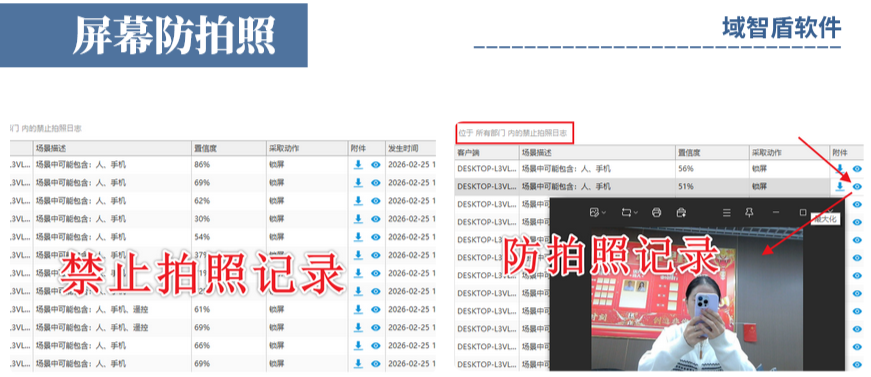
Task: Click print icon in photo viewer toolbar
Action: pyautogui.click(x=656, y=212)
